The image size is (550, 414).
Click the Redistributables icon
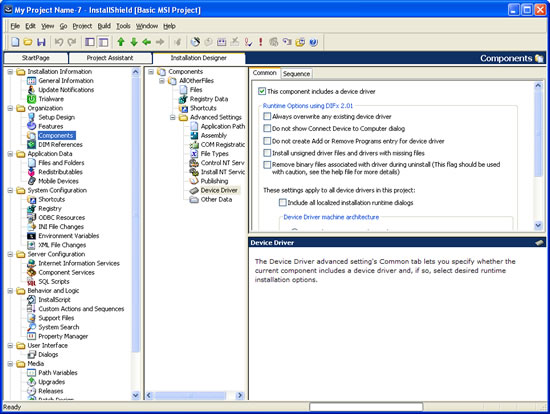coord(32,172)
